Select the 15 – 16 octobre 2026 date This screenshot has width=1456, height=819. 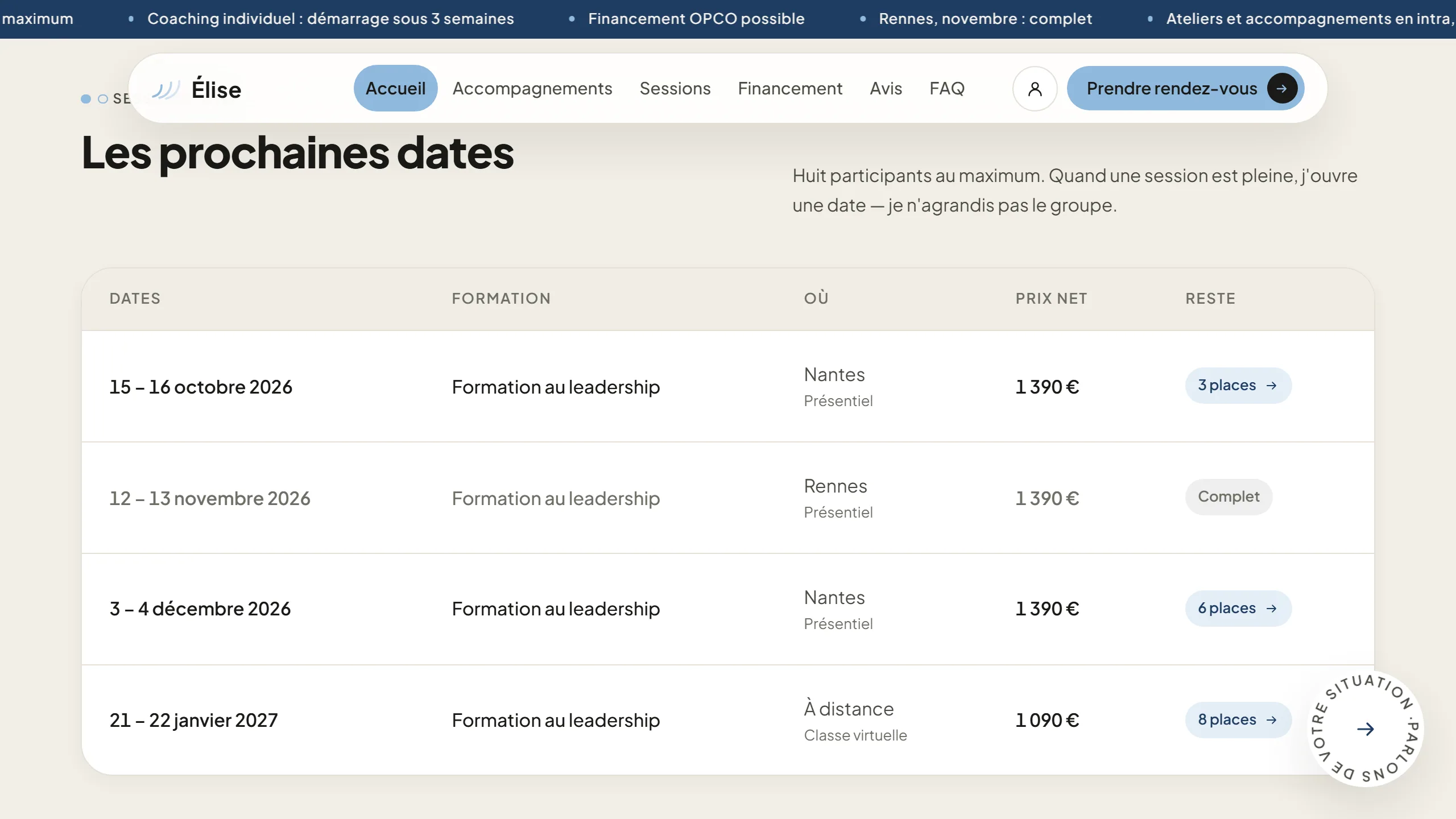pos(201,387)
